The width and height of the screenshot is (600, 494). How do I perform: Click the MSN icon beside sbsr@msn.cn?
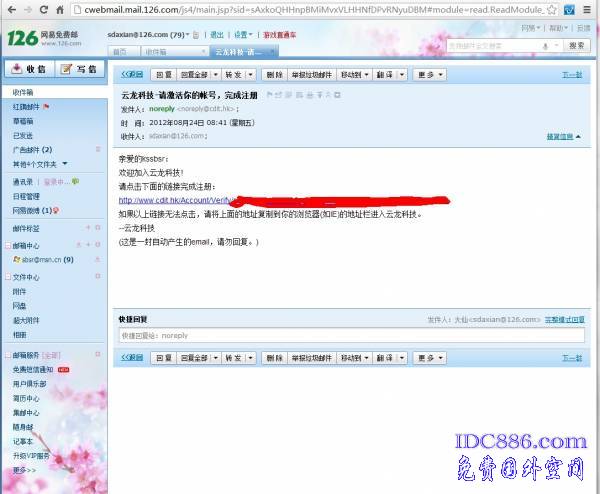[x=16, y=258]
